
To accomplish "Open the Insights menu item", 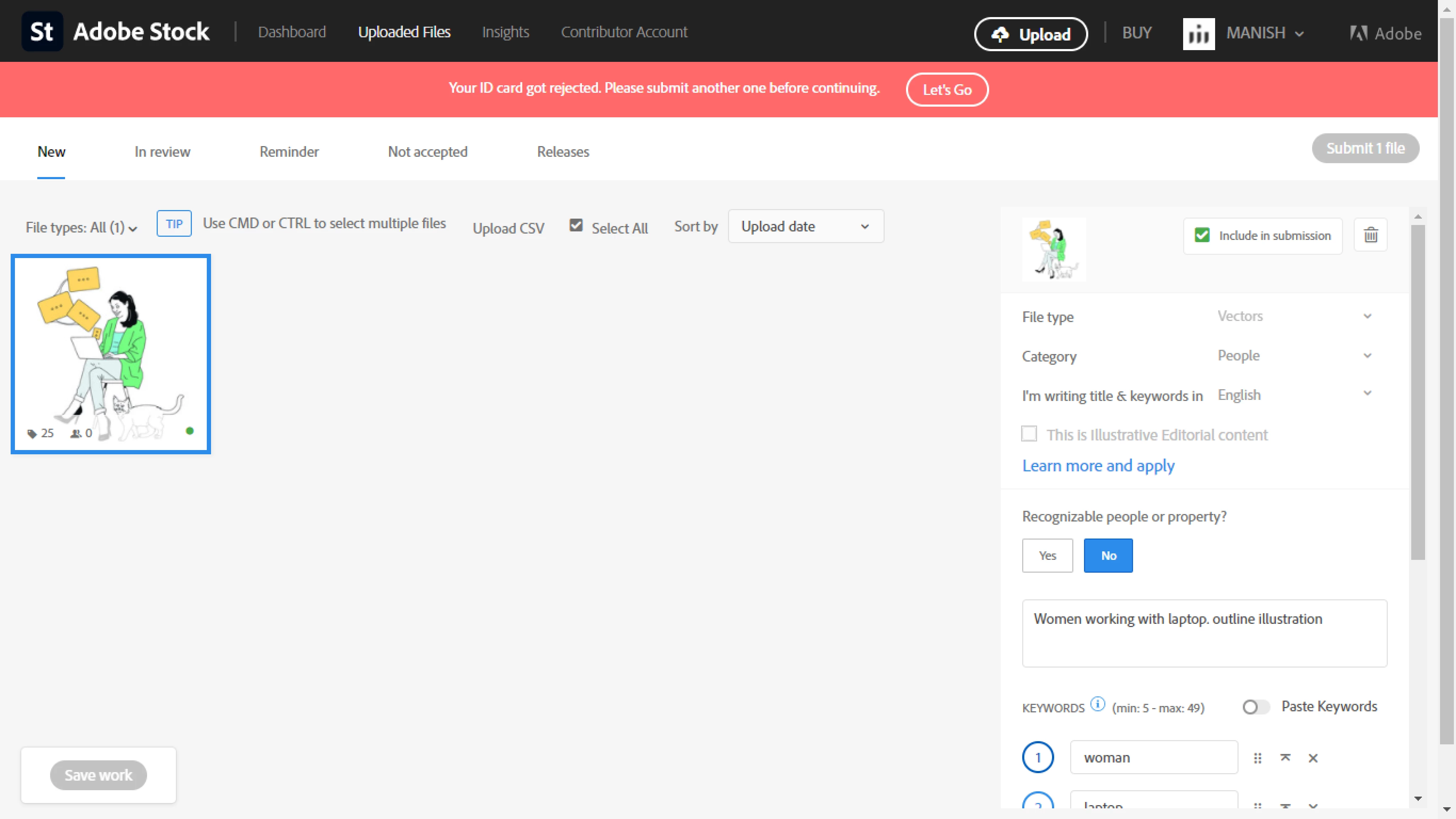I will [x=505, y=32].
